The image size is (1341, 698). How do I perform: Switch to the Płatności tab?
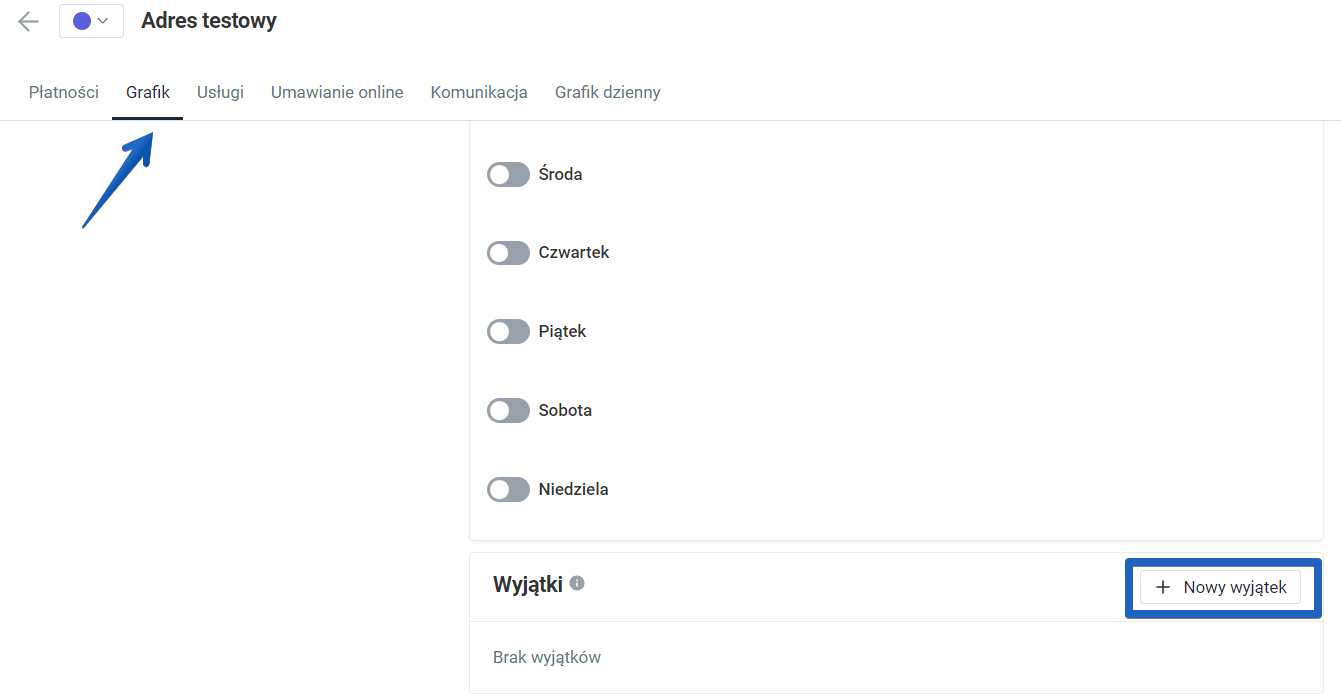tap(63, 91)
